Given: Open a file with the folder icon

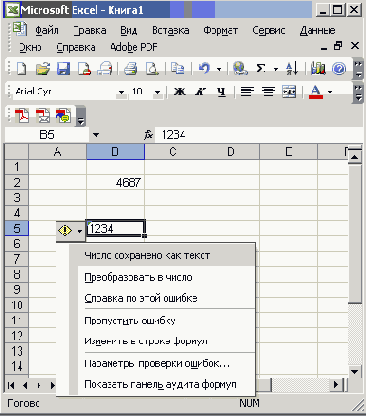Looking at the screenshot, I should coord(43,69).
